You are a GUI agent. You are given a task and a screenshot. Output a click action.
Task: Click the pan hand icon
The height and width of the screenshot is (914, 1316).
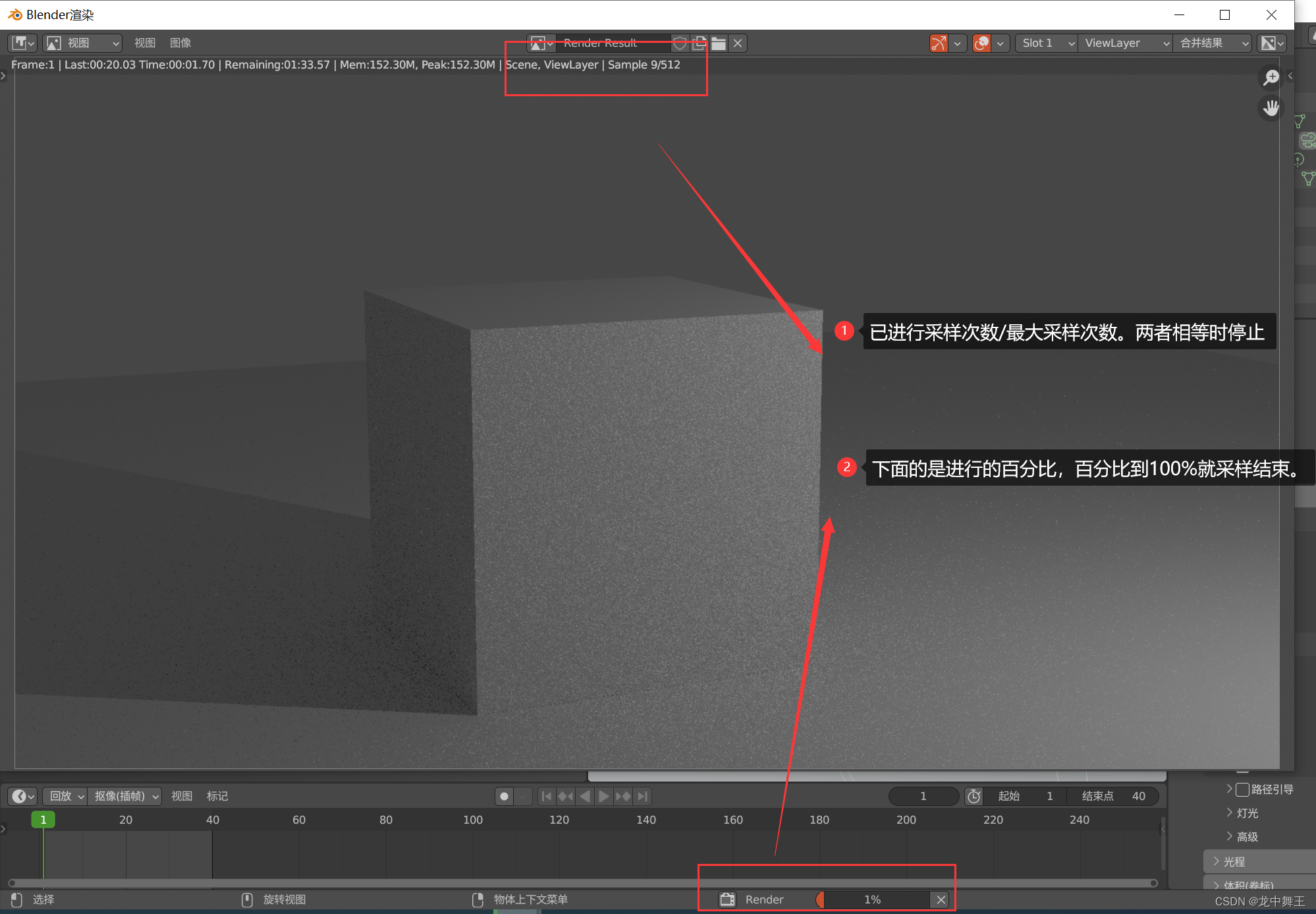(x=1271, y=108)
